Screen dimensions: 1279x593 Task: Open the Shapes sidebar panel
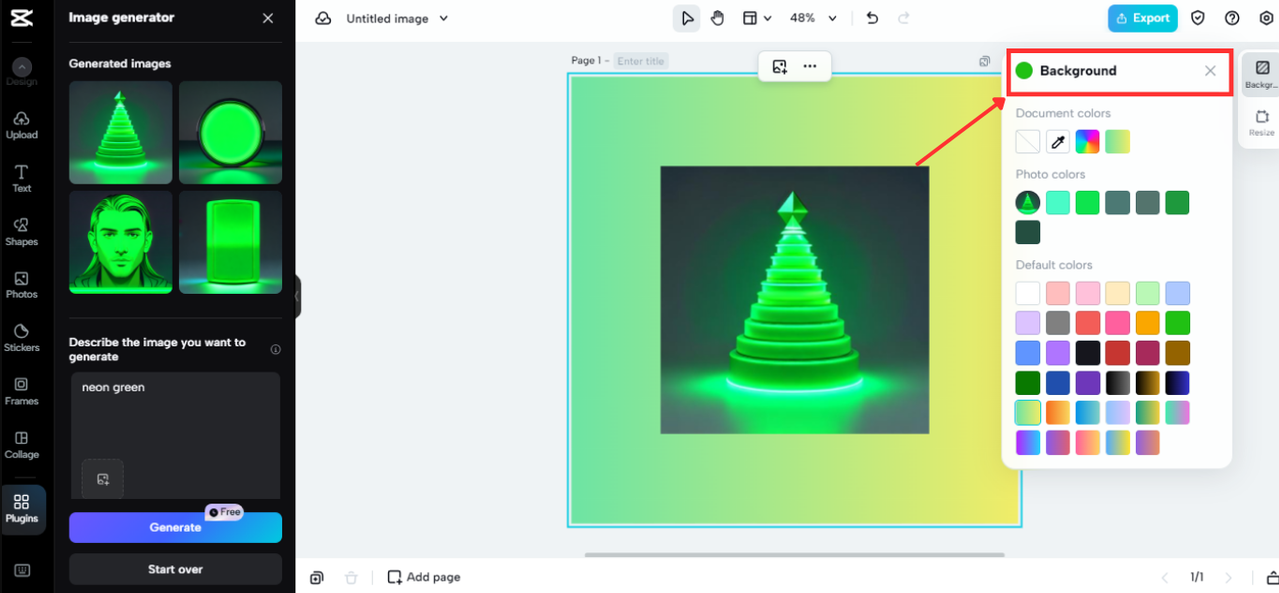tap(22, 232)
